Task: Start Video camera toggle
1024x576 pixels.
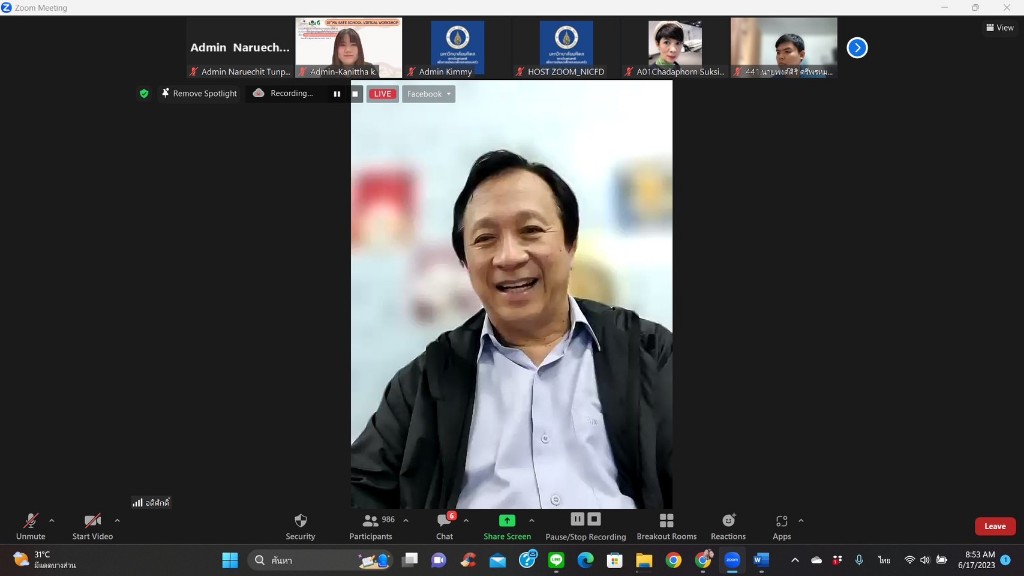Action: click(x=92, y=526)
